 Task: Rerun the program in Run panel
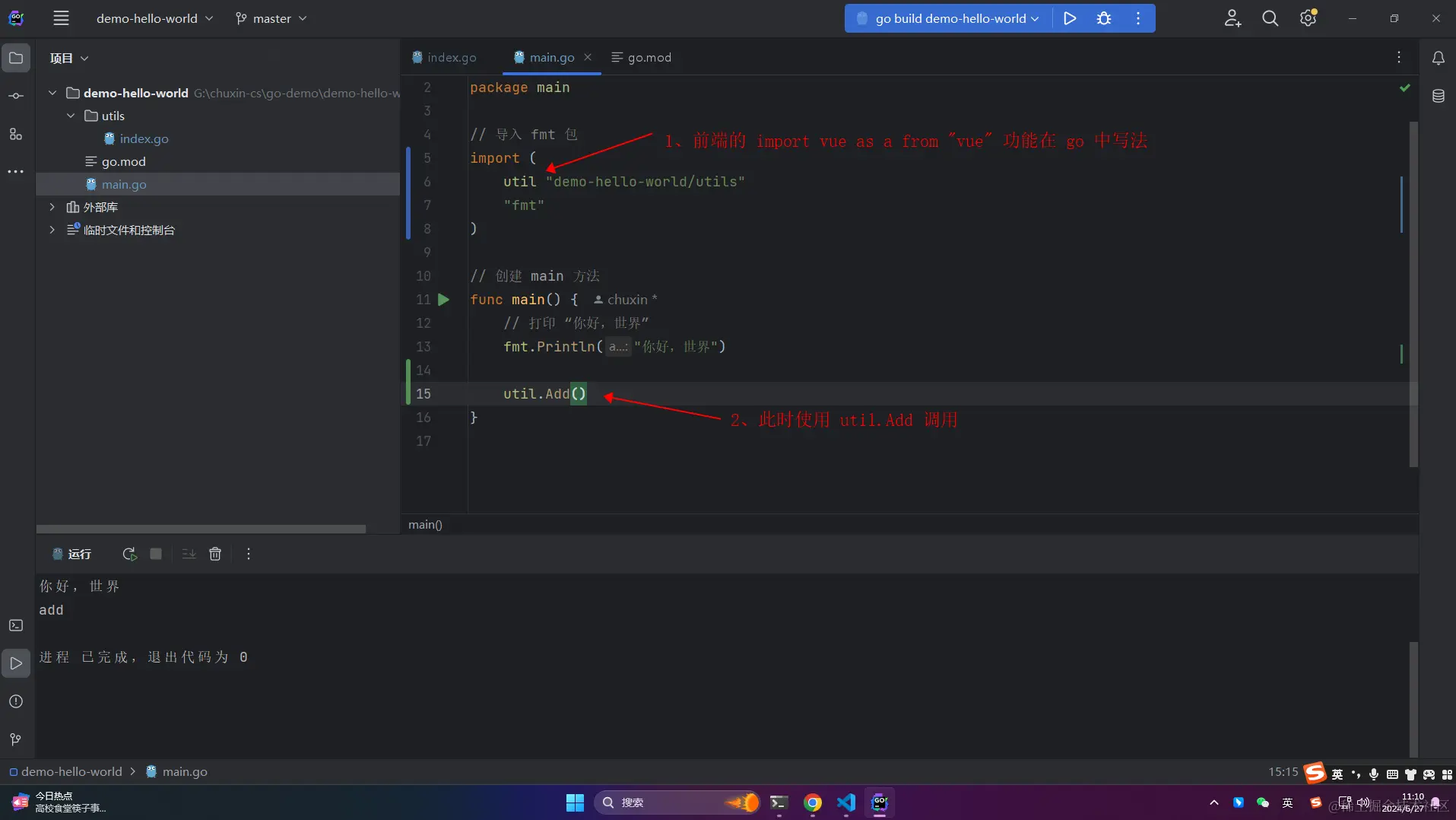(129, 555)
